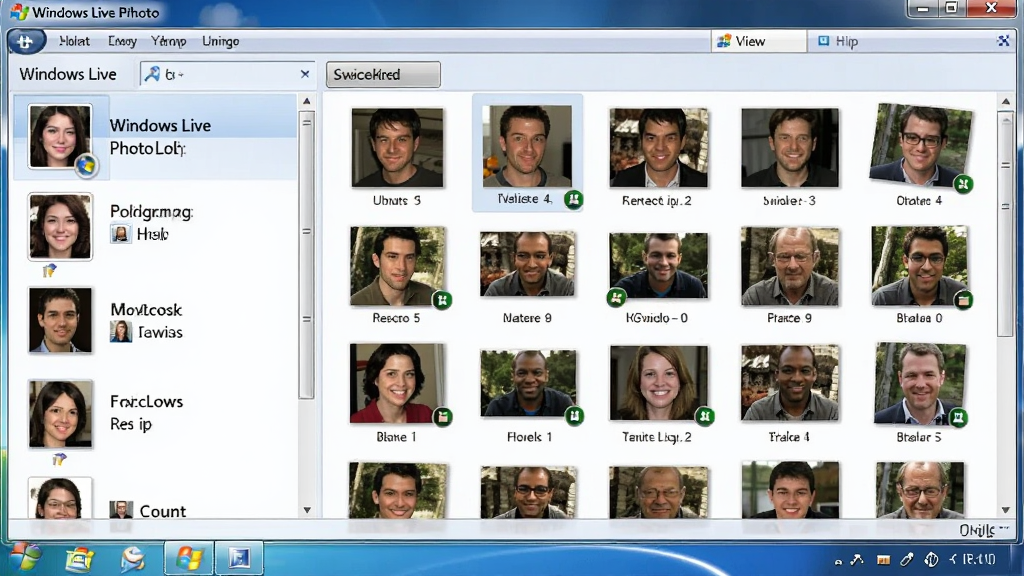The width and height of the screenshot is (1024, 576).
Task: Open the Holat menu
Action: click(x=74, y=41)
